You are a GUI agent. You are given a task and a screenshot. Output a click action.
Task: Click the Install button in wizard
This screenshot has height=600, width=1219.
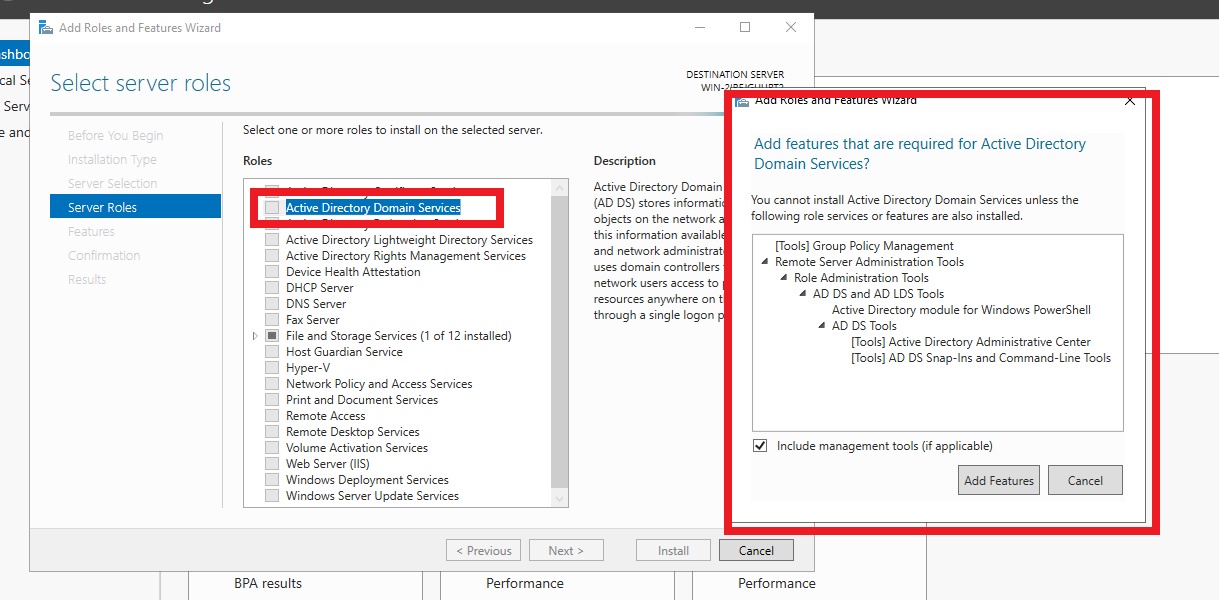tap(673, 550)
